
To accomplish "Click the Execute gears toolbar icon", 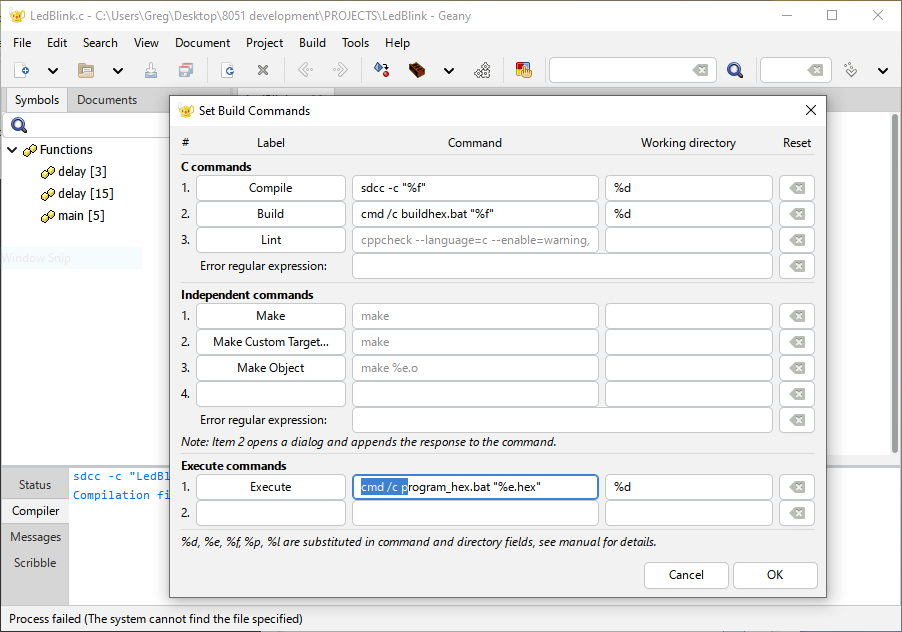I will [482, 70].
